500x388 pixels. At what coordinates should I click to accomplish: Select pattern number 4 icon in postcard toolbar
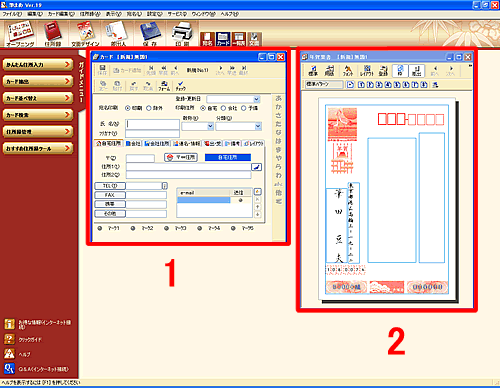(x=388, y=85)
